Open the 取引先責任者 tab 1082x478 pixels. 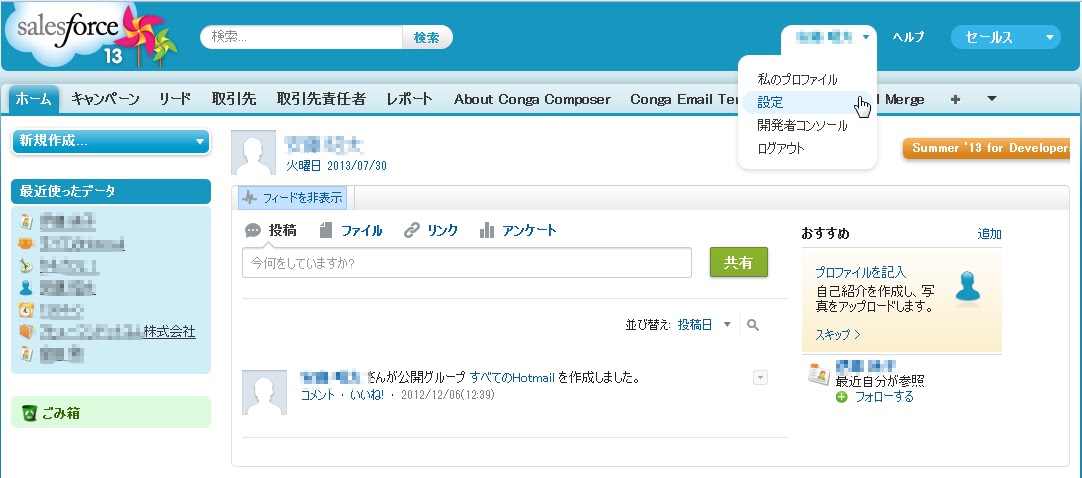click(321, 99)
